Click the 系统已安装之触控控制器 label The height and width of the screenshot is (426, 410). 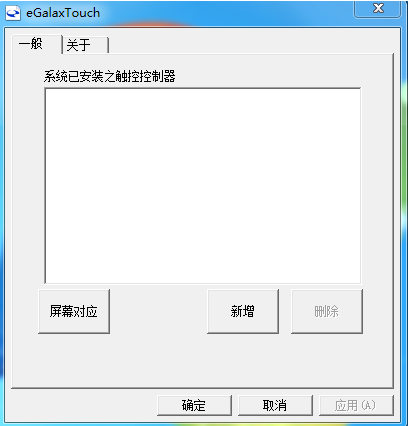pyautogui.click(x=109, y=76)
